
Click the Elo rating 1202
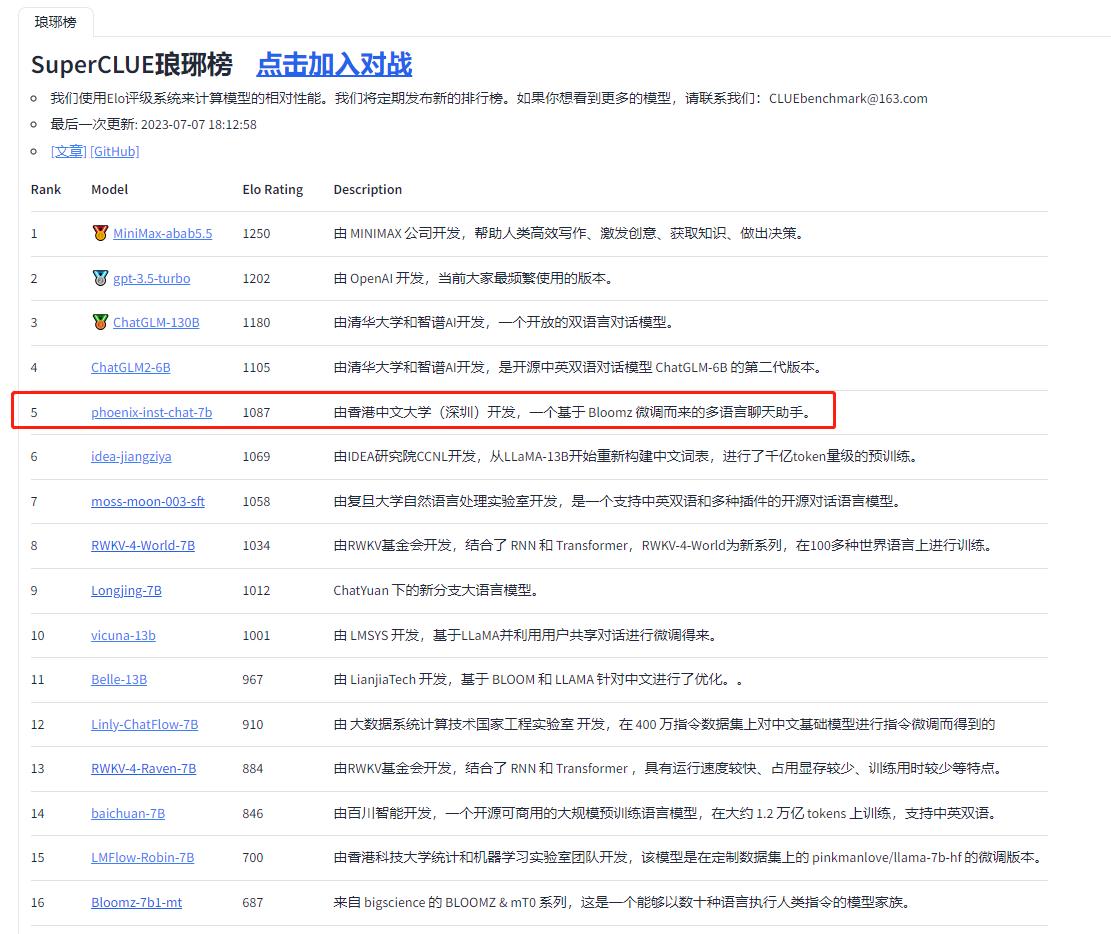pyautogui.click(x=256, y=278)
